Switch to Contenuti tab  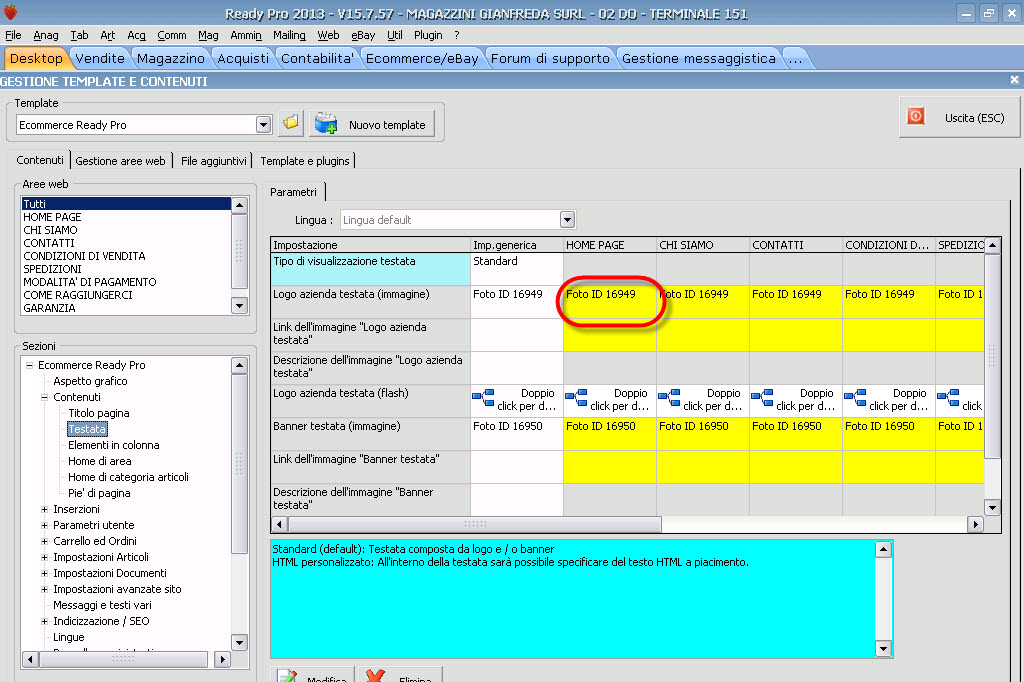pyautogui.click(x=40, y=160)
